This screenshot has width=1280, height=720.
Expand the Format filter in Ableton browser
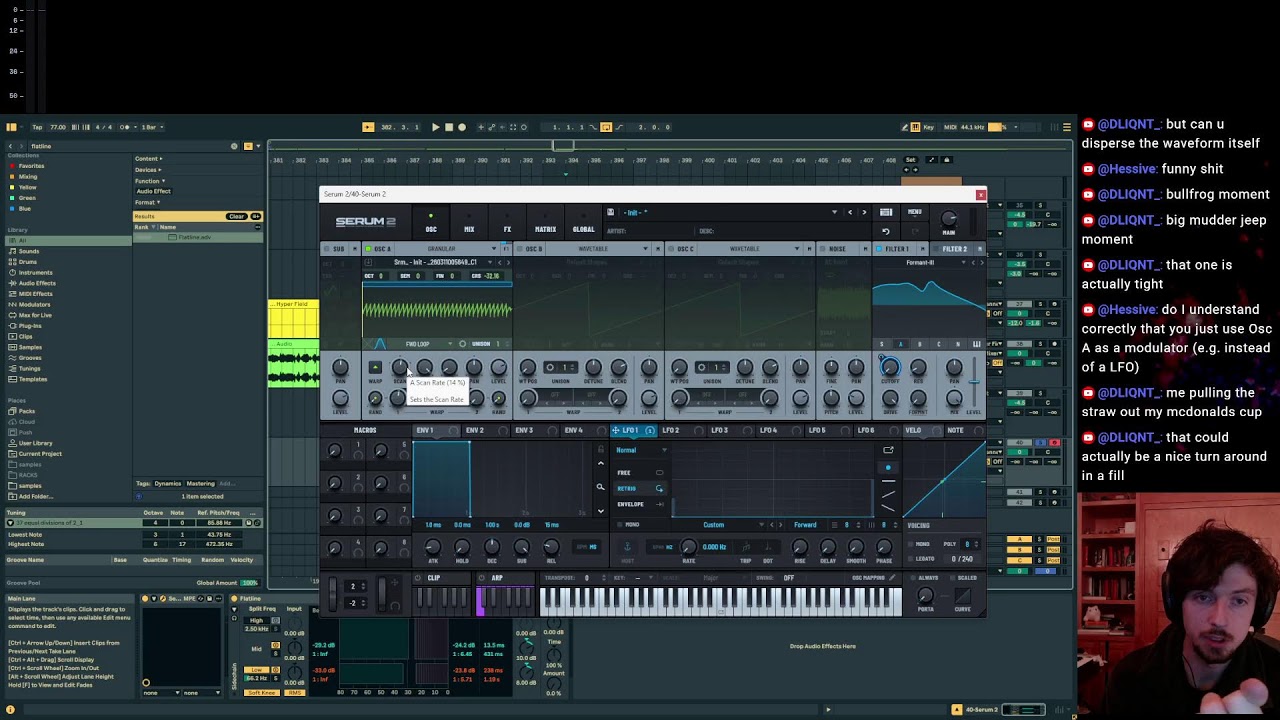click(147, 202)
